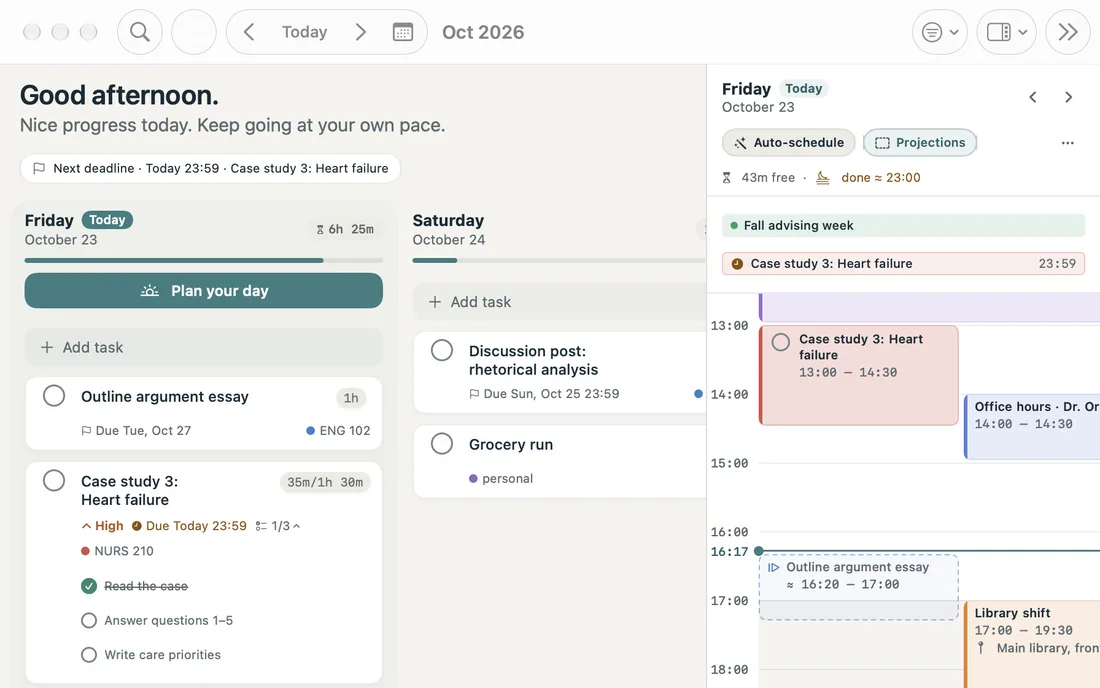1100x688 pixels.
Task: Click the double-chevron collapse sidebar button
Action: pos(1068,32)
